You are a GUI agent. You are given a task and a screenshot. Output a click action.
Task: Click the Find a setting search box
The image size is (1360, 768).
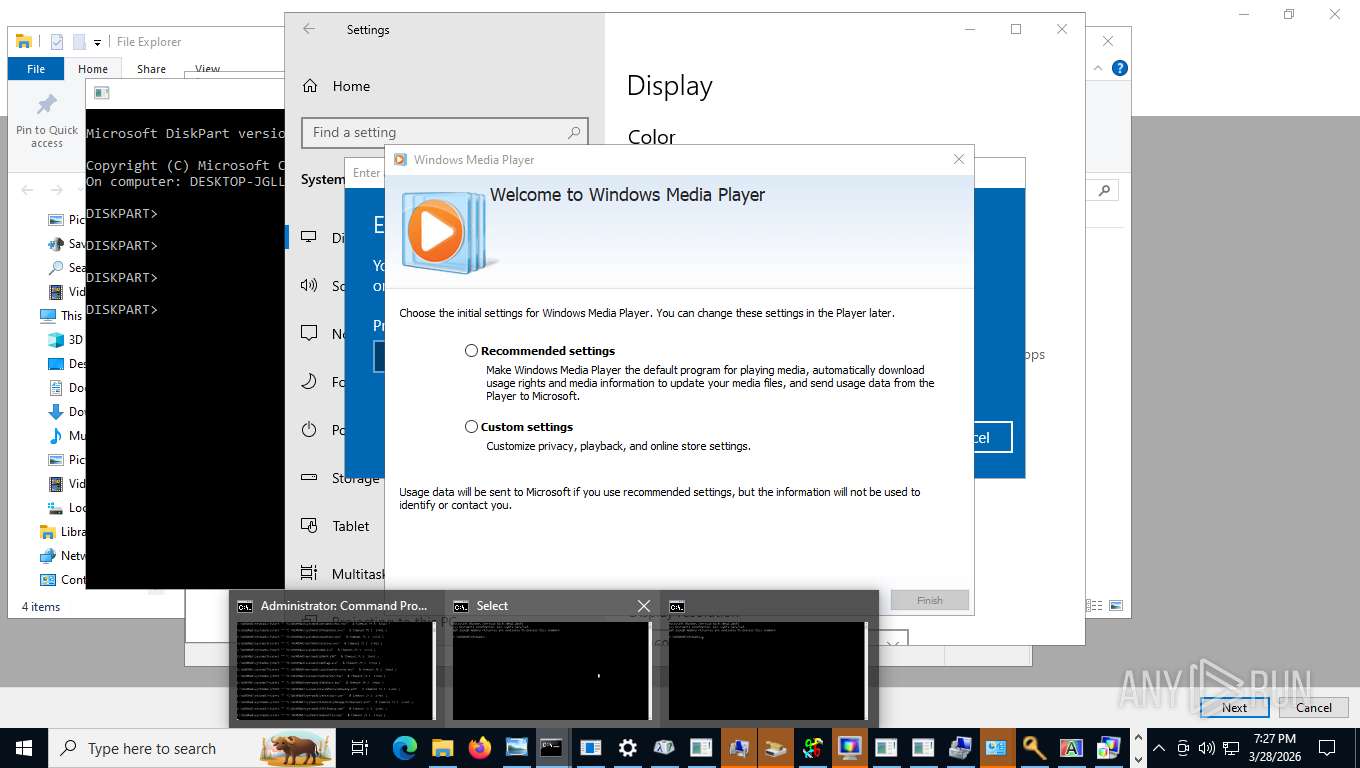pos(444,132)
